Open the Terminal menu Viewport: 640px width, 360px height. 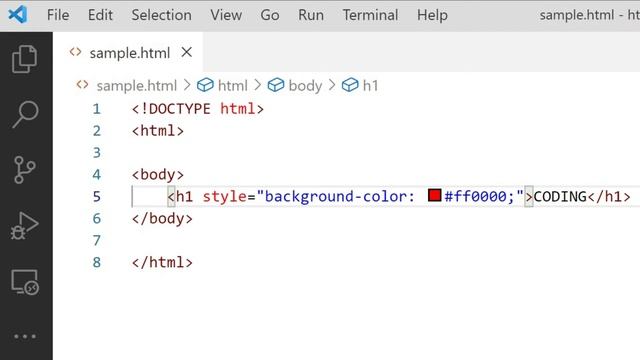[370, 15]
